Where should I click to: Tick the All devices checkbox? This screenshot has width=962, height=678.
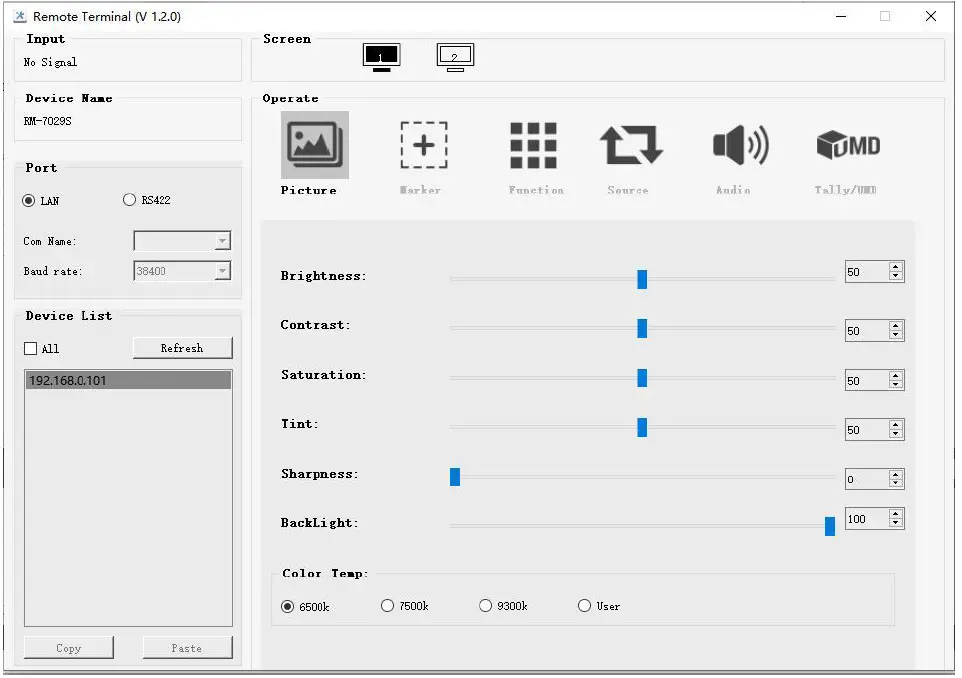coord(30,349)
